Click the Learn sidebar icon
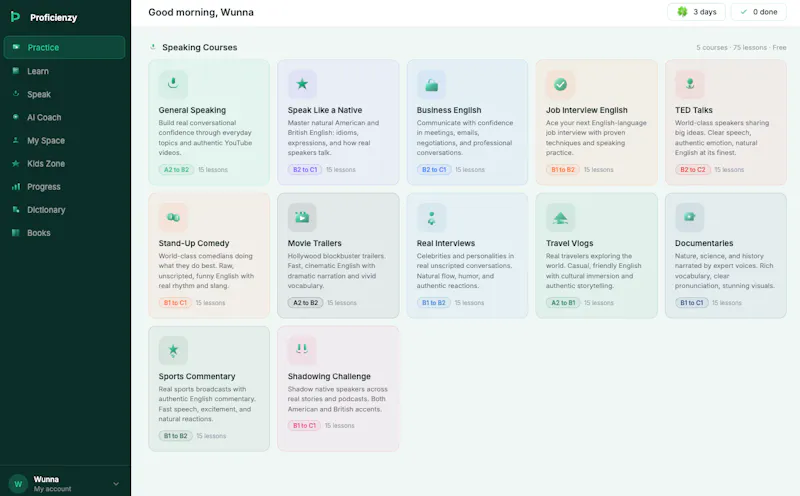Screen dimensions: 800x496 pyautogui.click(x=16, y=70)
